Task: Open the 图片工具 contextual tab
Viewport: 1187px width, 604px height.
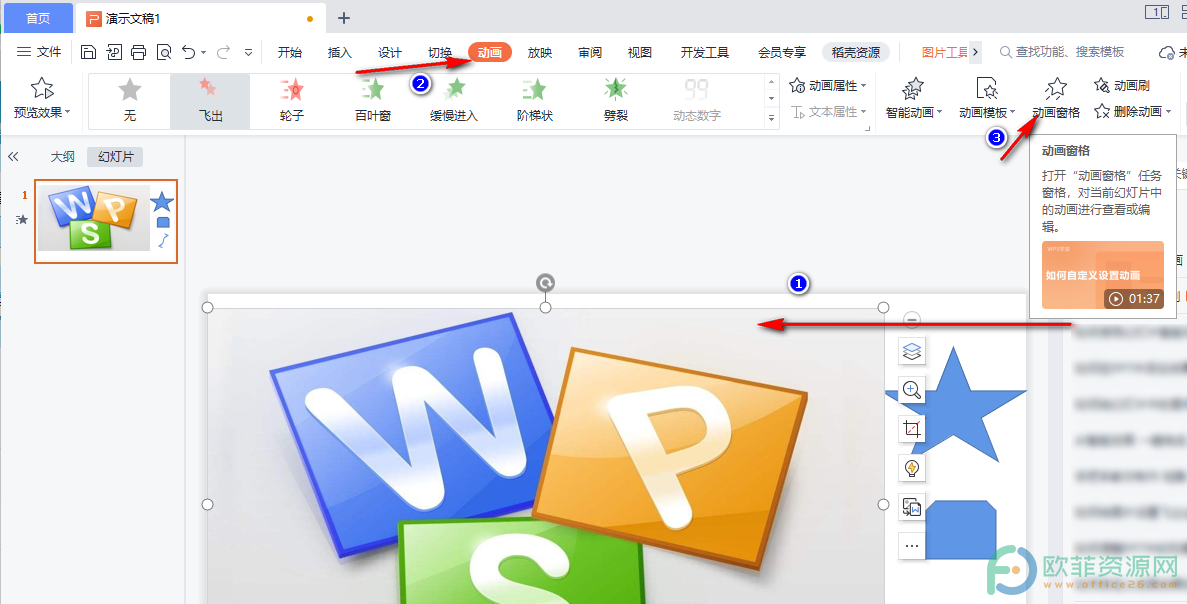Action: point(945,52)
